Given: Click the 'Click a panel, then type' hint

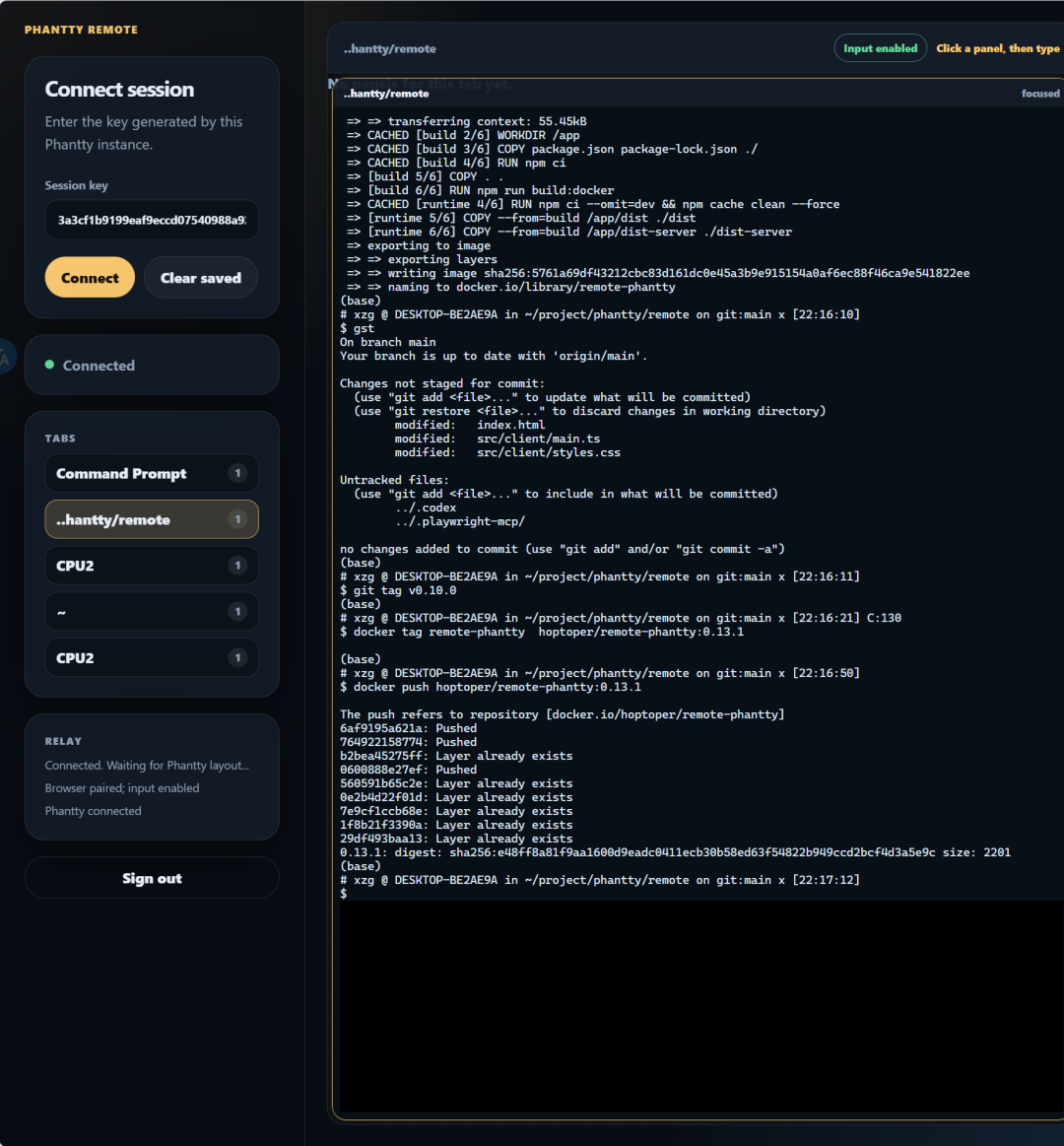Looking at the screenshot, I should click(997, 48).
